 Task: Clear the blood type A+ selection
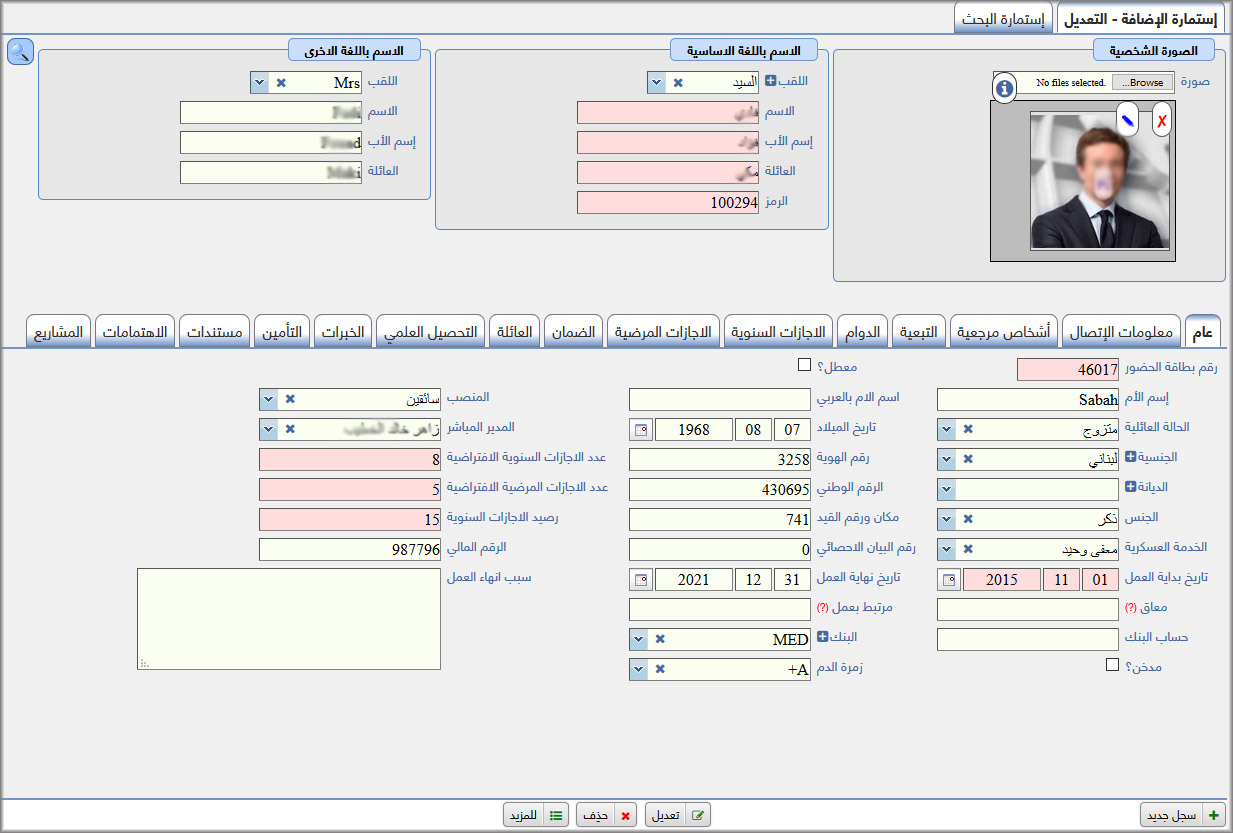659,669
